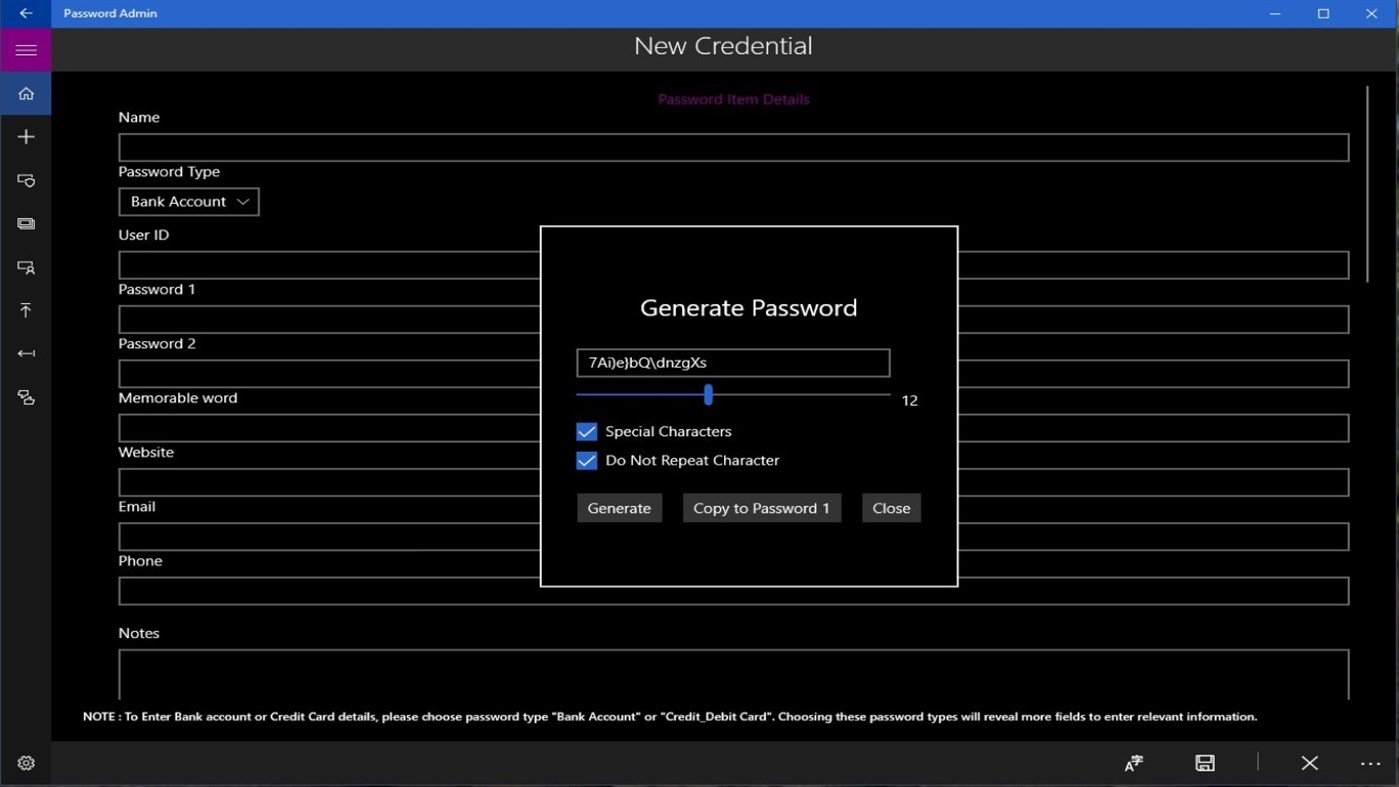Add a new credential via the plus icon
1399x787 pixels.
(25, 136)
